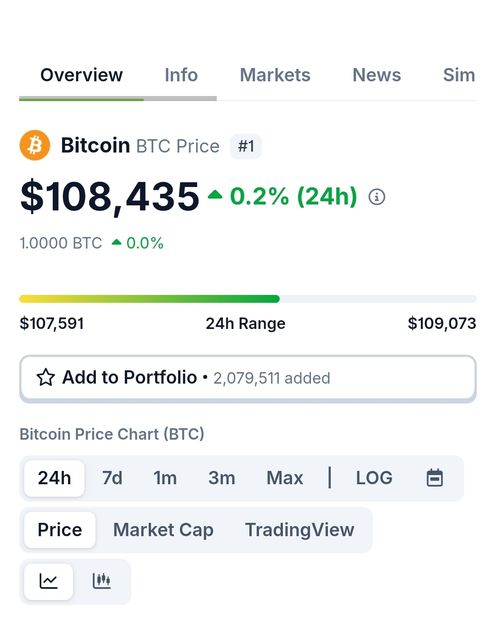Switch to line chart view
Image resolution: width=496 pixels, height=640 pixels.
(49, 581)
